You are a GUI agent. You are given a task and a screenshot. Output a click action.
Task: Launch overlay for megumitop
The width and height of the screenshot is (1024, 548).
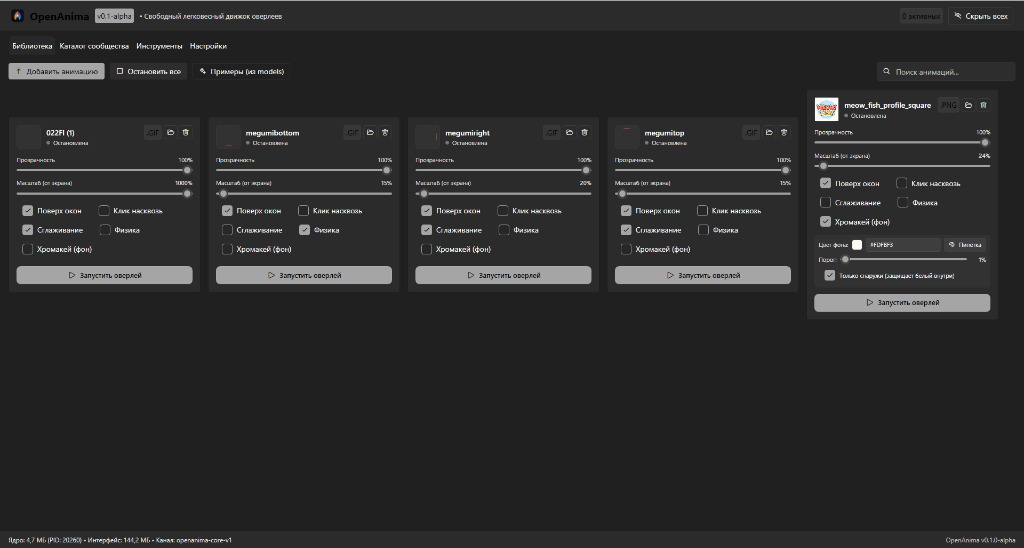tap(703, 275)
